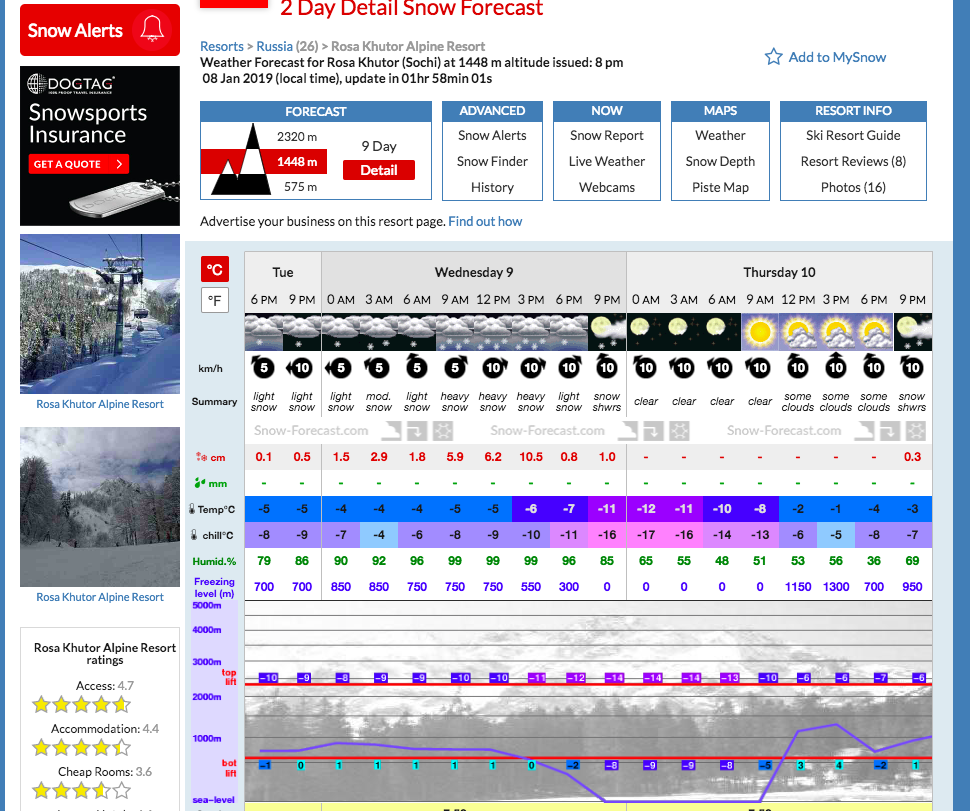The height and width of the screenshot is (811, 970).
Task: Select the 1448 m elevation level
Action: click(x=297, y=162)
